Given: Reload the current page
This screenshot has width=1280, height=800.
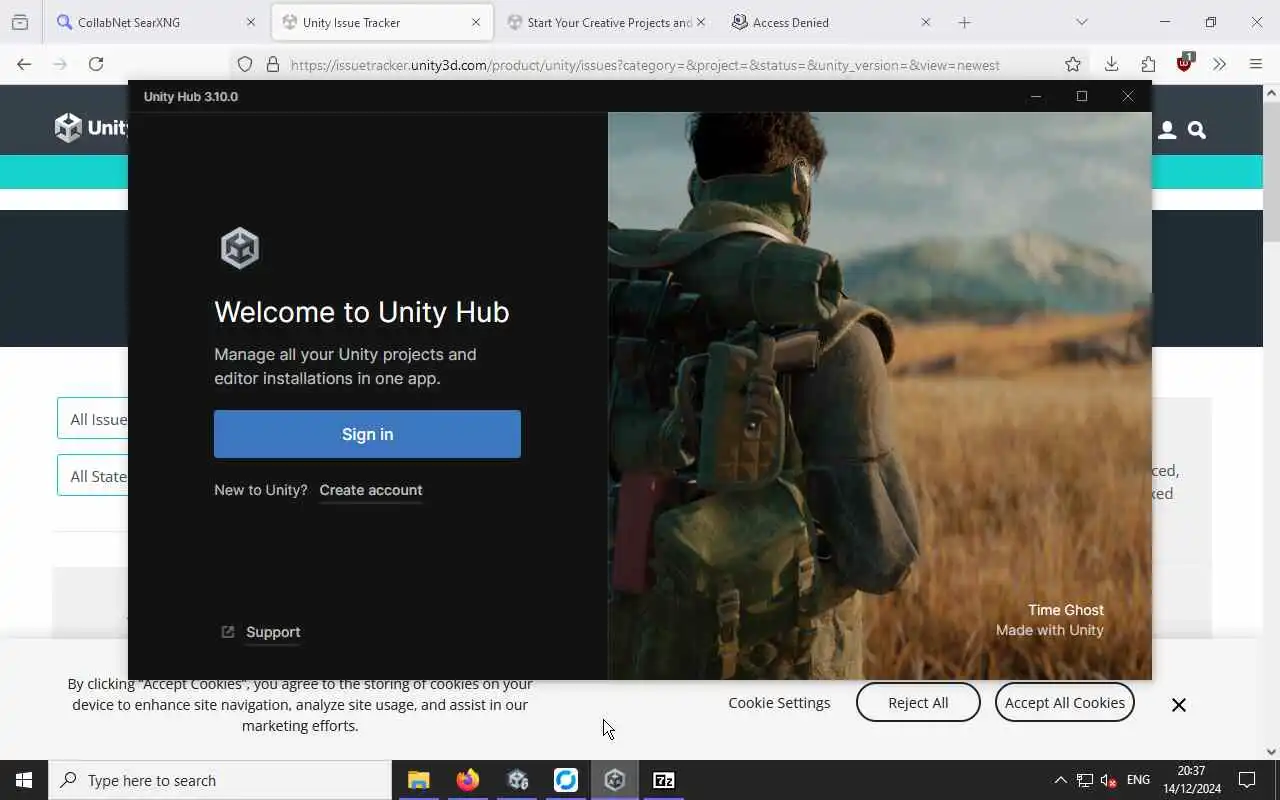Looking at the screenshot, I should (x=96, y=64).
